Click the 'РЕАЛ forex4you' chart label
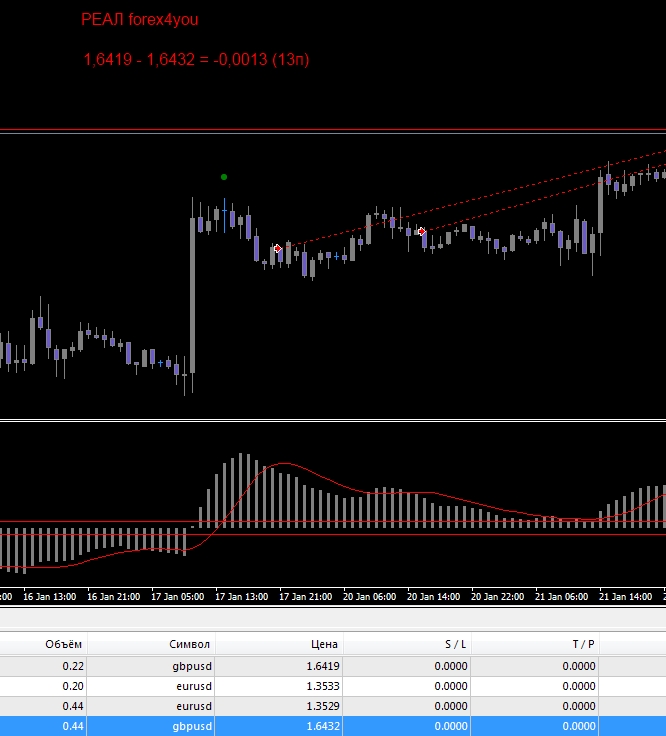This screenshot has height=736, width=666. 139,20
